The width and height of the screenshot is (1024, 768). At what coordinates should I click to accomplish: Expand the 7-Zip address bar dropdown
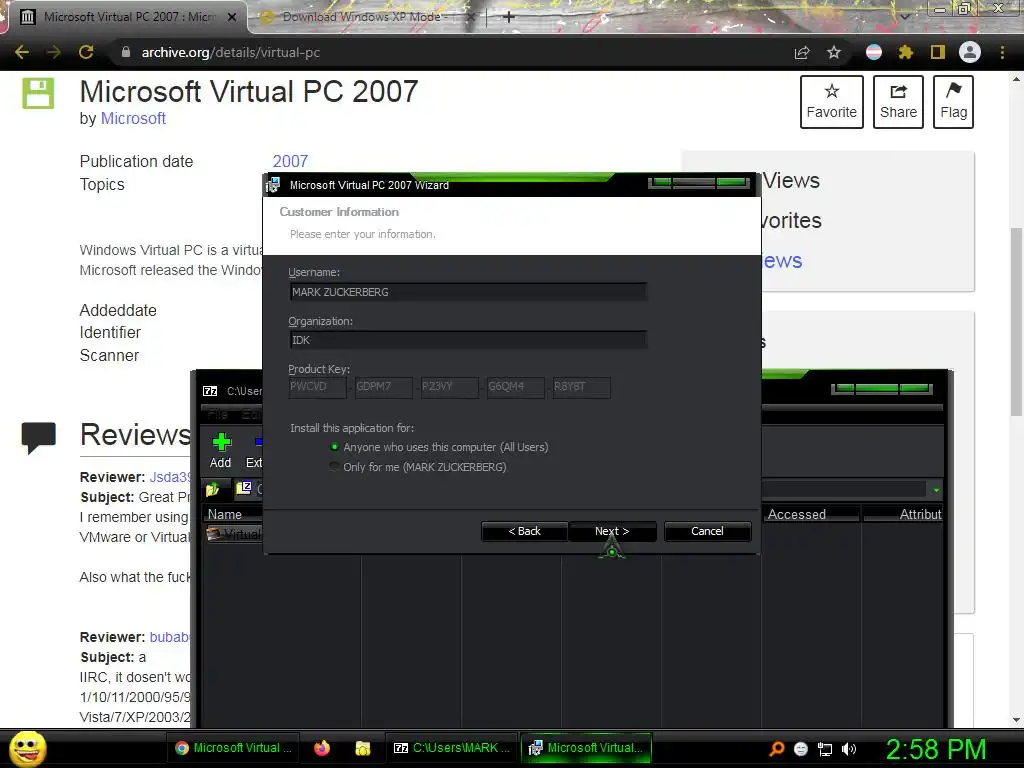click(x=936, y=490)
